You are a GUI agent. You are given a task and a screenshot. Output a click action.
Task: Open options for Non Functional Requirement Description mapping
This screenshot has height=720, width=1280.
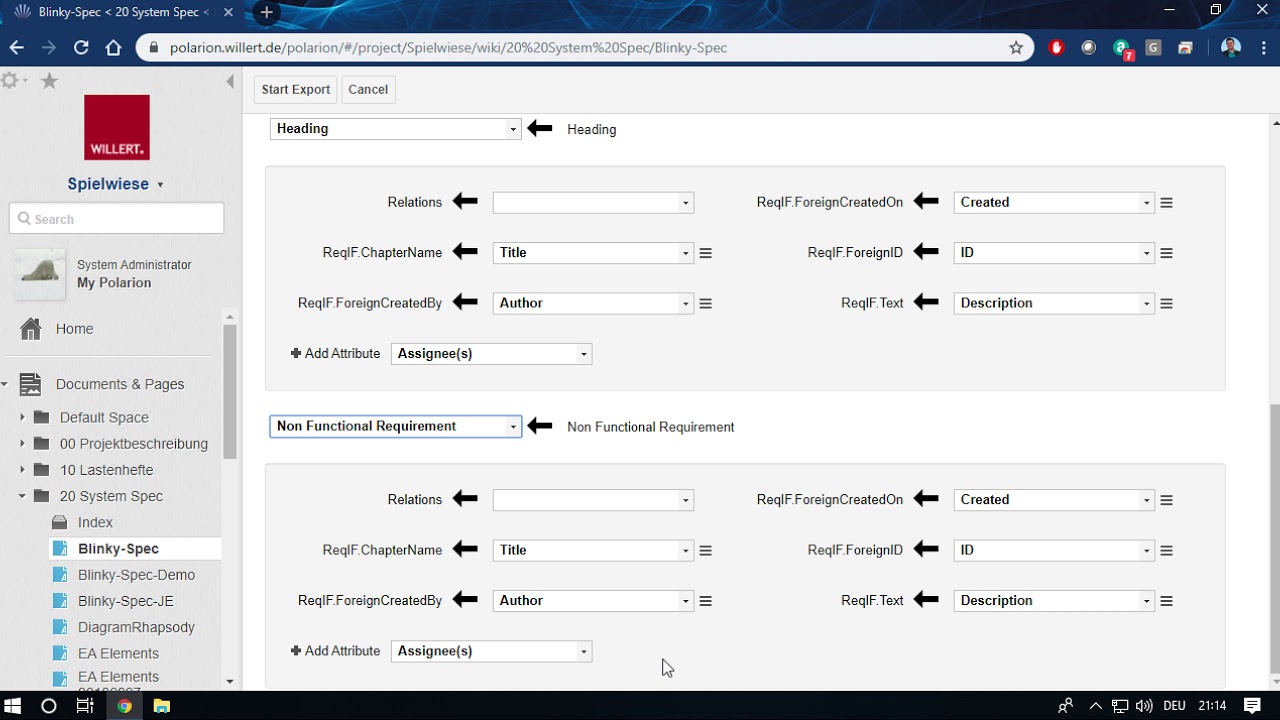(x=1166, y=601)
